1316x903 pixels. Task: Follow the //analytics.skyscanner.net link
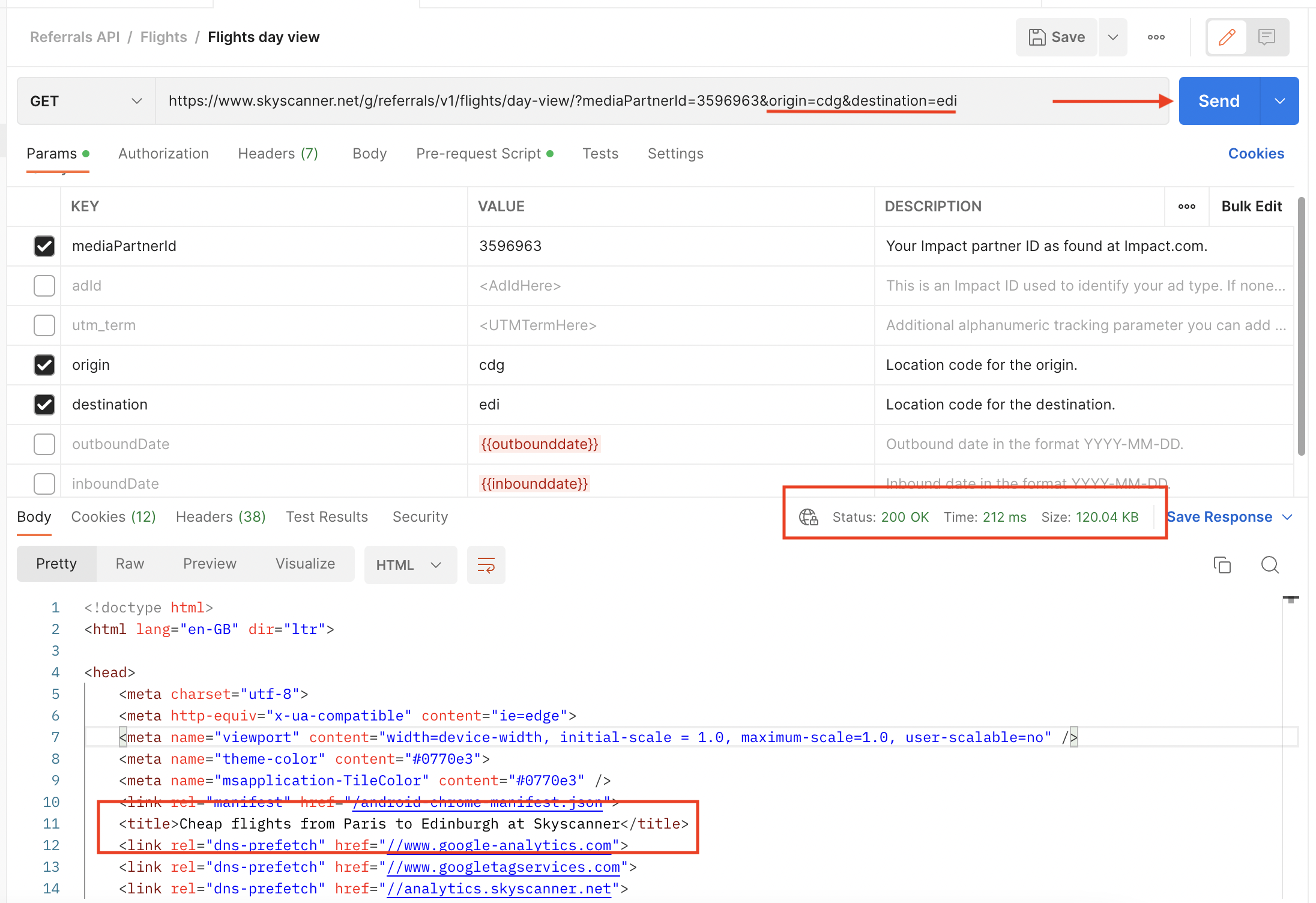click(499, 889)
